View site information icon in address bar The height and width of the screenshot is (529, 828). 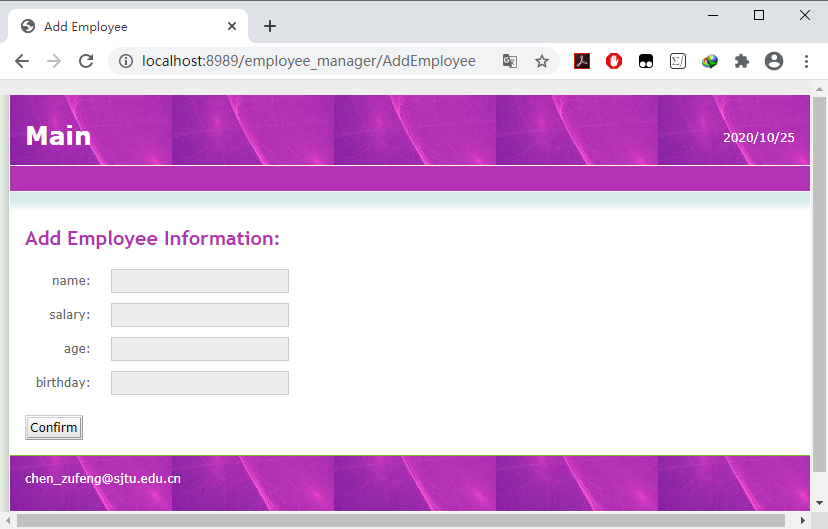pos(126,61)
